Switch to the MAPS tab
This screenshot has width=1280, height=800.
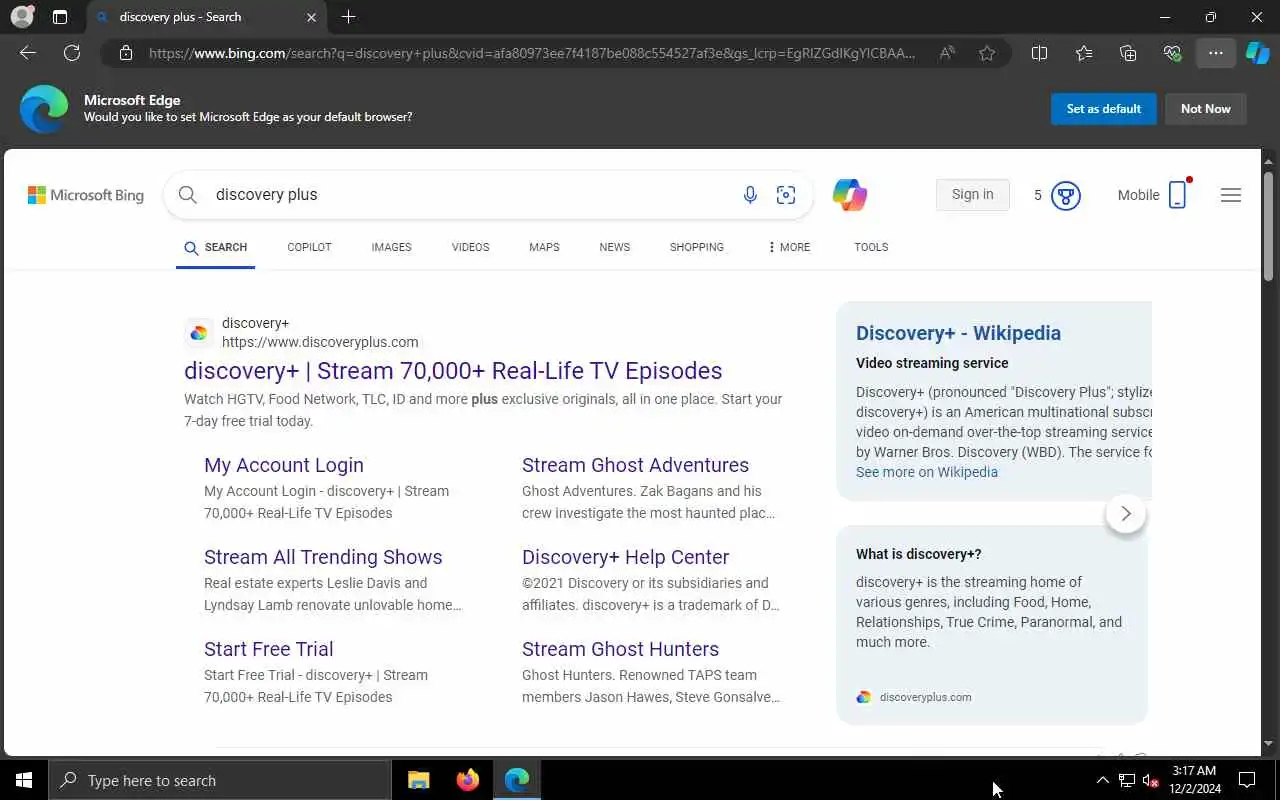(544, 247)
